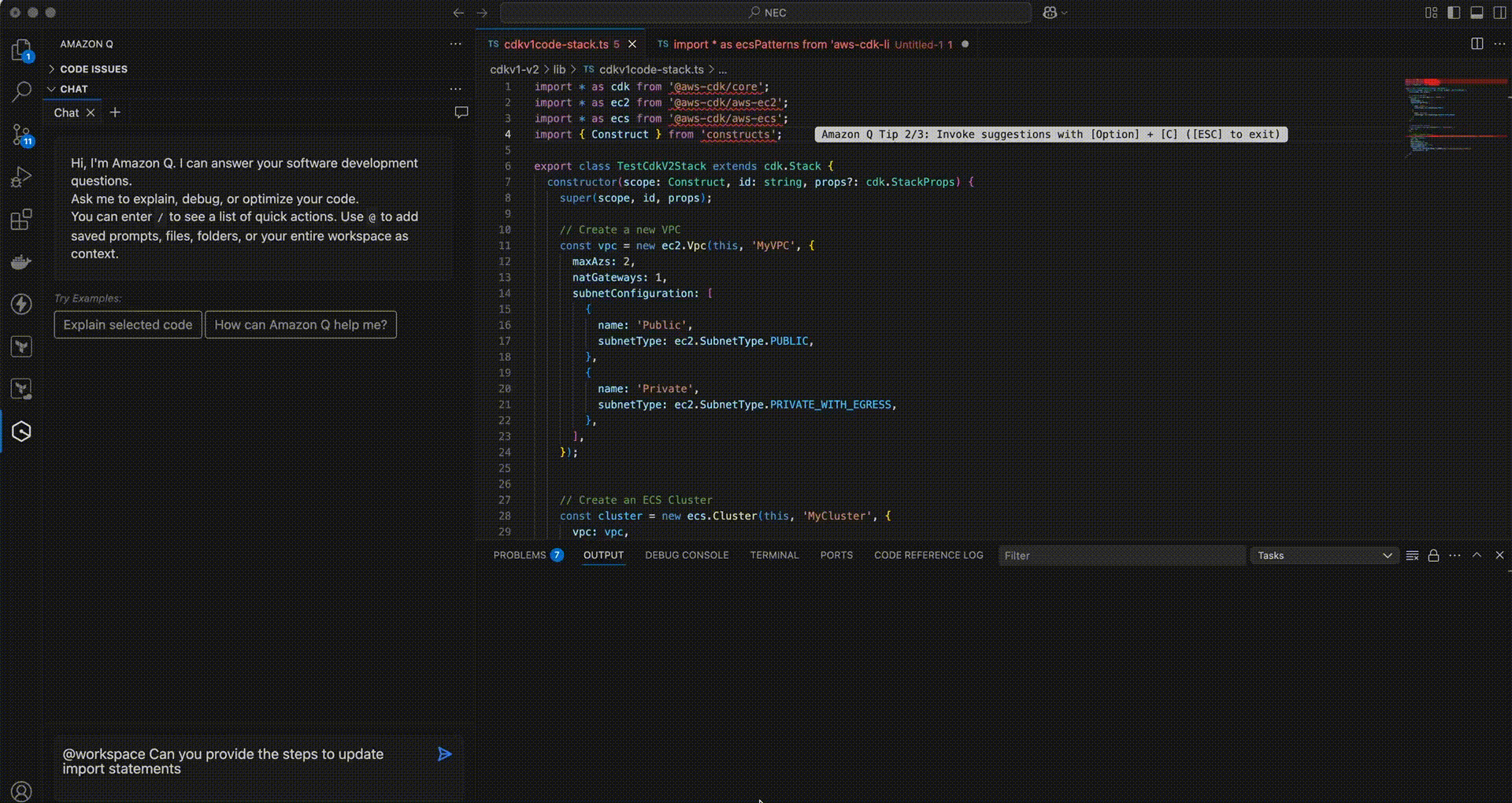The image size is (1512, 803).
Task: Toggle the lock scrolling in Output panel
Action: [1433, 555]
